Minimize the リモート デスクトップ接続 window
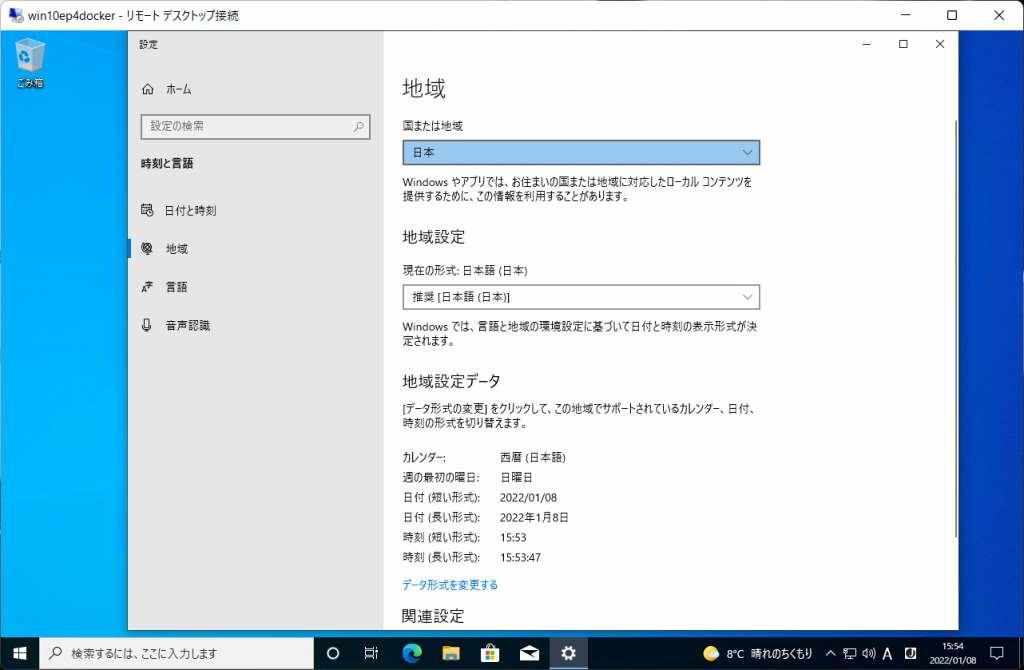The width and height of the screenshot is (1024, 670). 906,15
